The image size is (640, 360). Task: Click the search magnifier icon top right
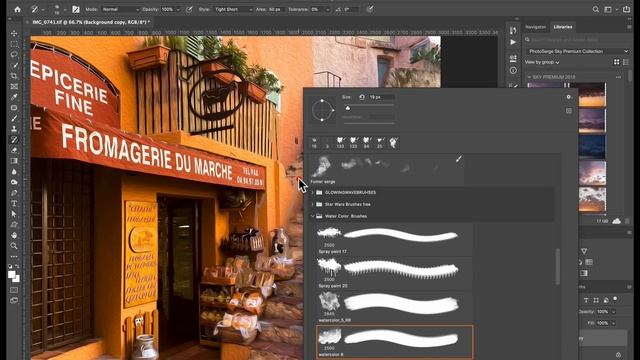coord(596,9)
